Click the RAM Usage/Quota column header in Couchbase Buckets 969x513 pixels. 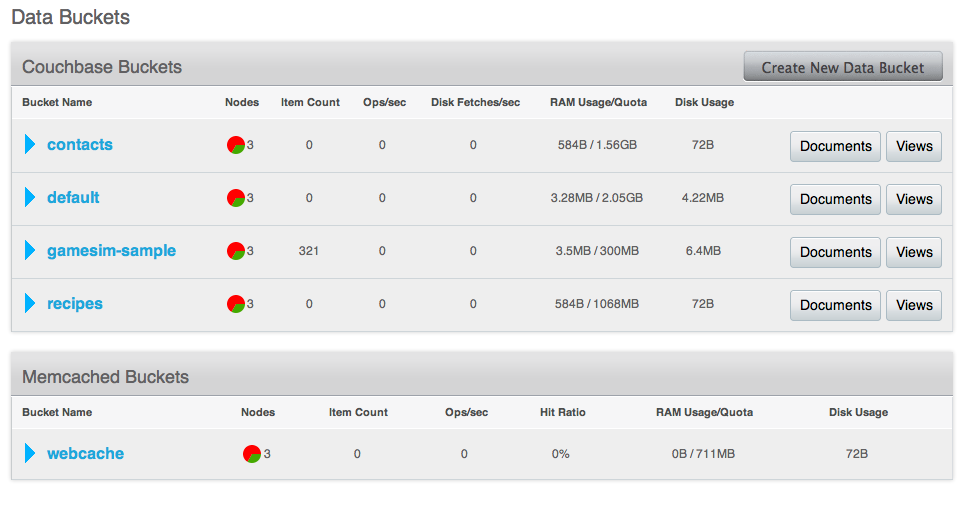coord(598,102)
